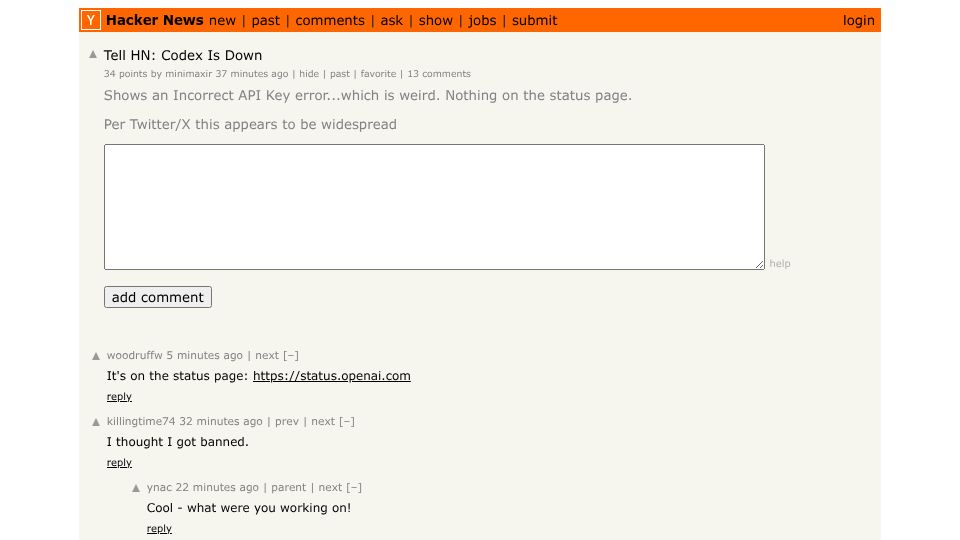Open minimaxir's user profile
Screen dimensions: 960x540
189,73
